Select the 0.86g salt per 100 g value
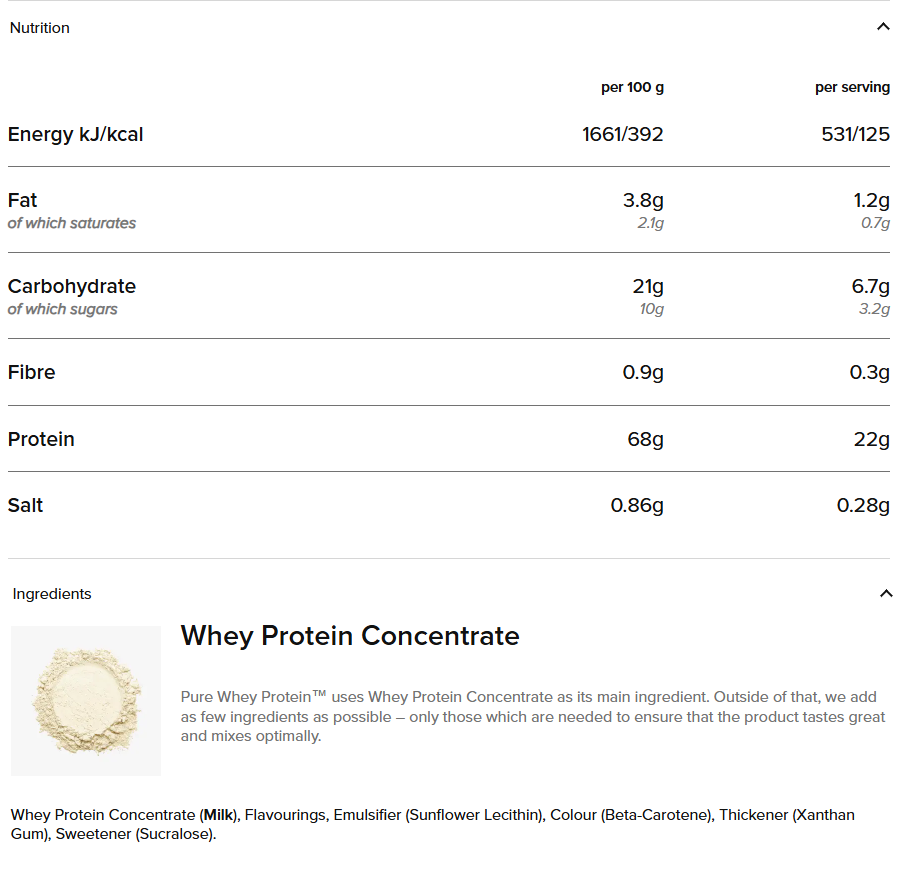 637,505
